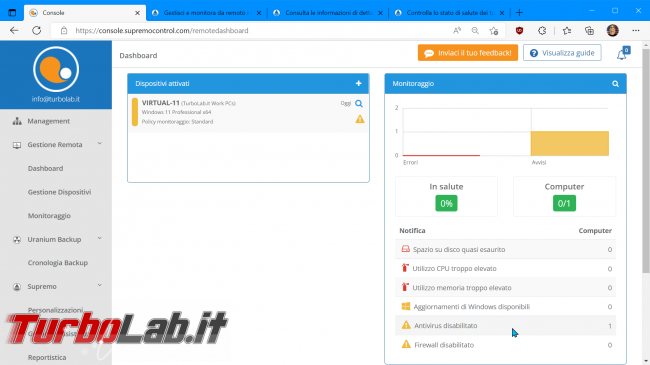The height and width of the screenshot is (365, 650).
Task: Click the Antivirus disabilitato warning icon
Action: coord(406,325)
